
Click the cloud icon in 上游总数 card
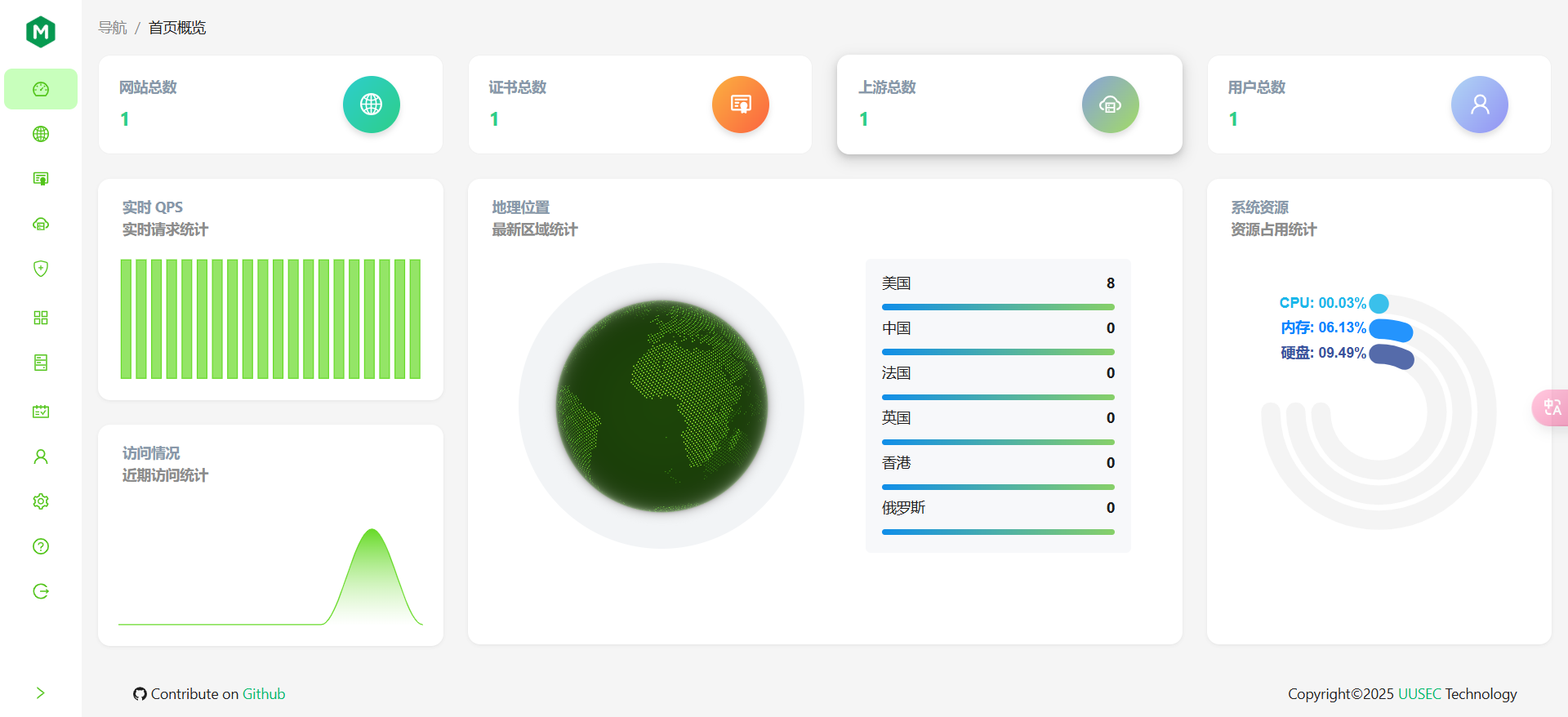pyautogui.click(x=1111, y=105)
